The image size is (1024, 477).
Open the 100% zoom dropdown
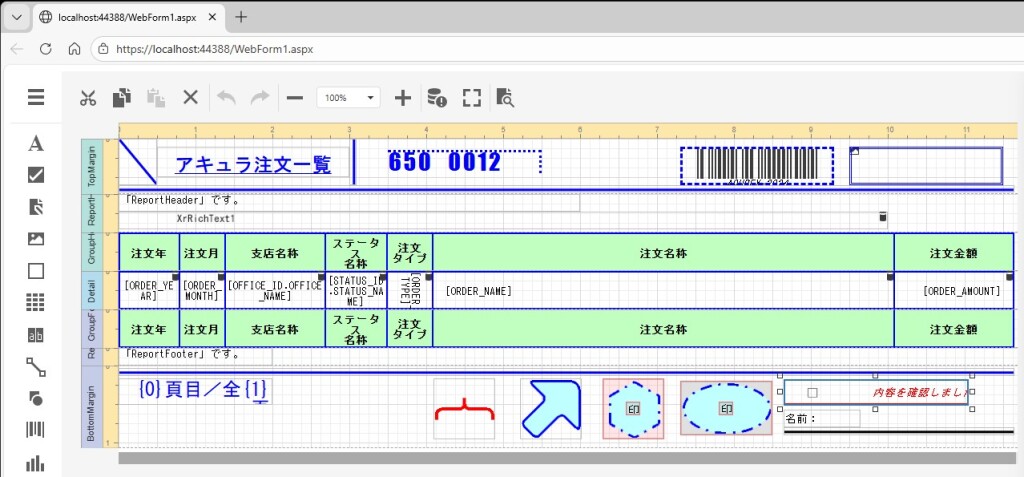pyautogui.click(x=348, y=98)
